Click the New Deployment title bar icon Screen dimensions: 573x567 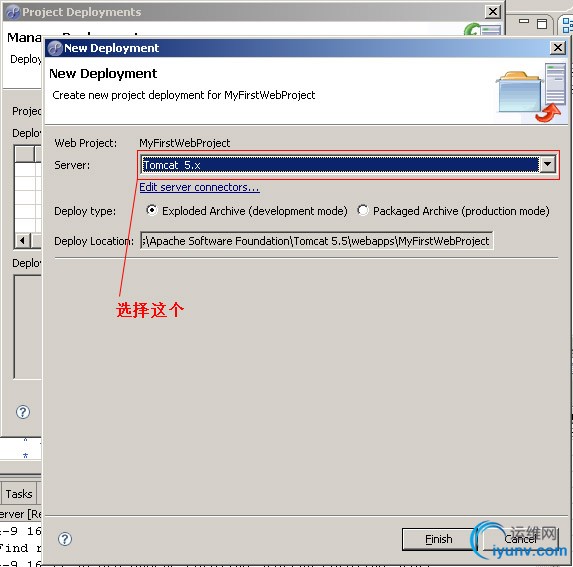pos(55,48)
